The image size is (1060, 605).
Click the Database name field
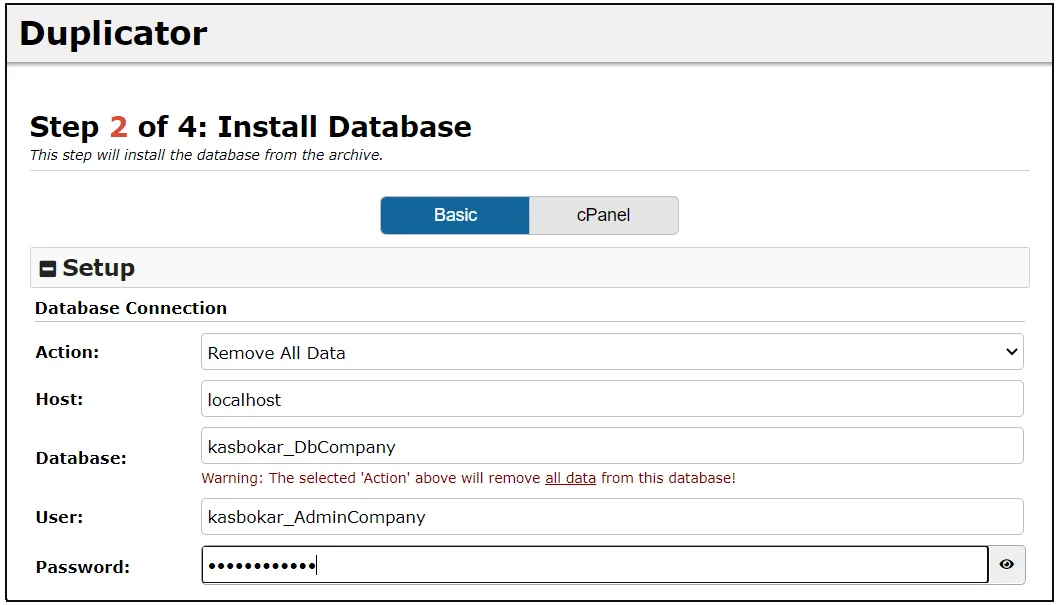[612, 446]
